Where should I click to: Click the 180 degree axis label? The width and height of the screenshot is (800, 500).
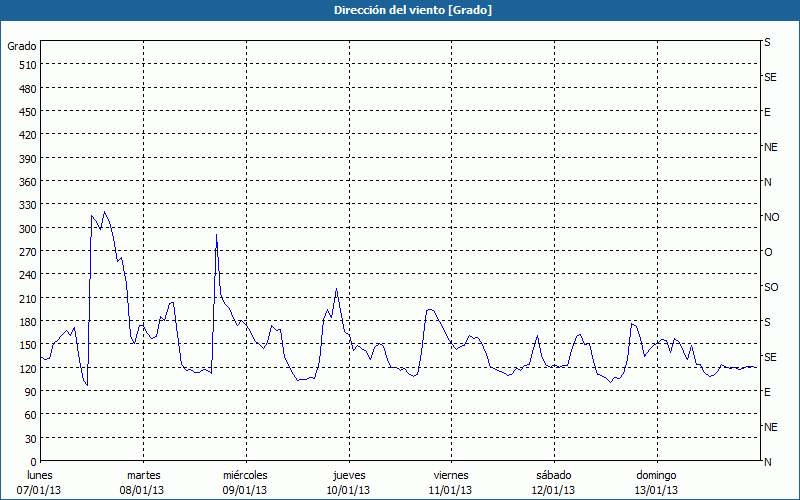tap(26, 322)
